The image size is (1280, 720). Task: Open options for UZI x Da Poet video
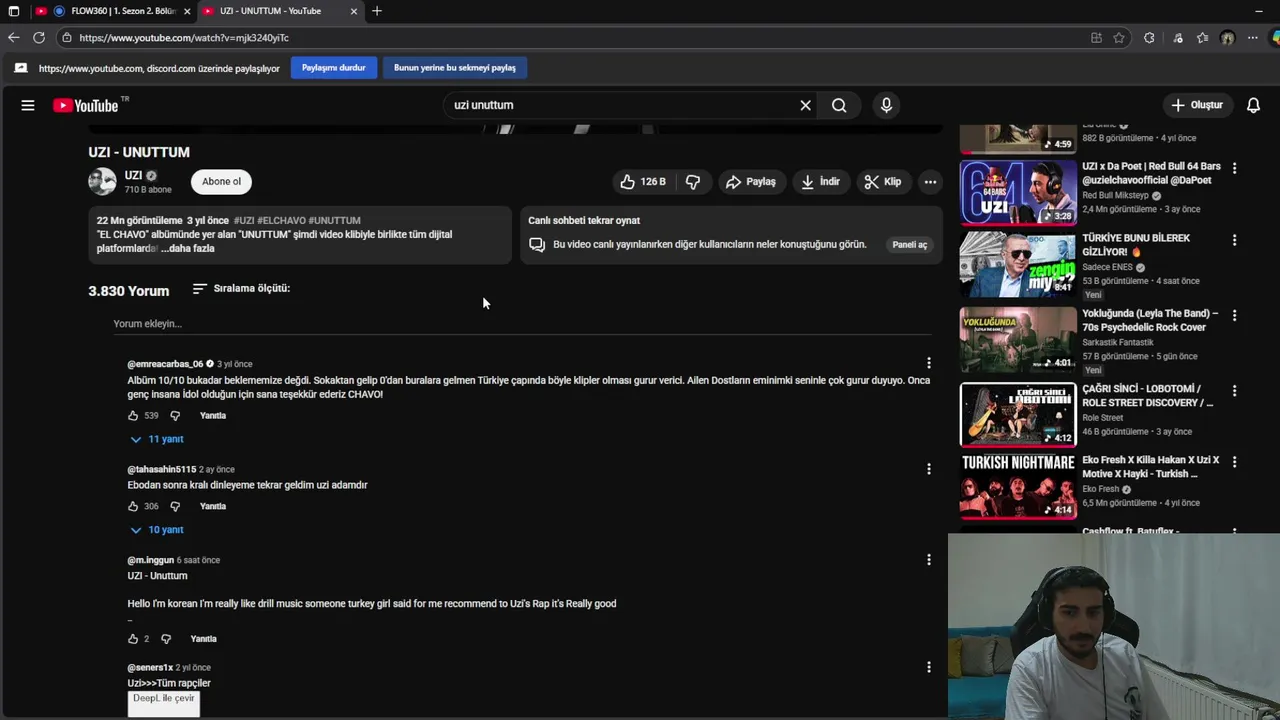point(1234,168)
